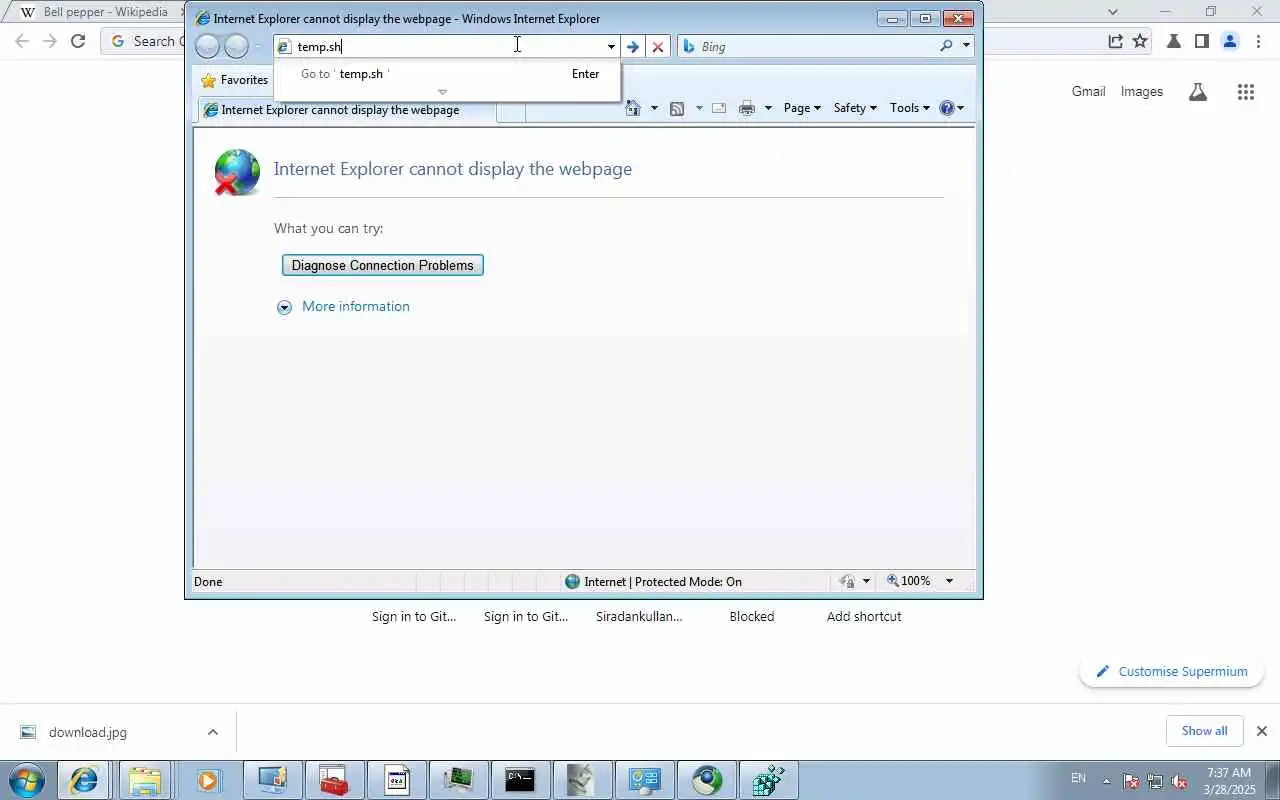The width and height of the screenshot is (1280, 800).
Task: Click the privacy report icon in status bar
Action: point(848,581)
